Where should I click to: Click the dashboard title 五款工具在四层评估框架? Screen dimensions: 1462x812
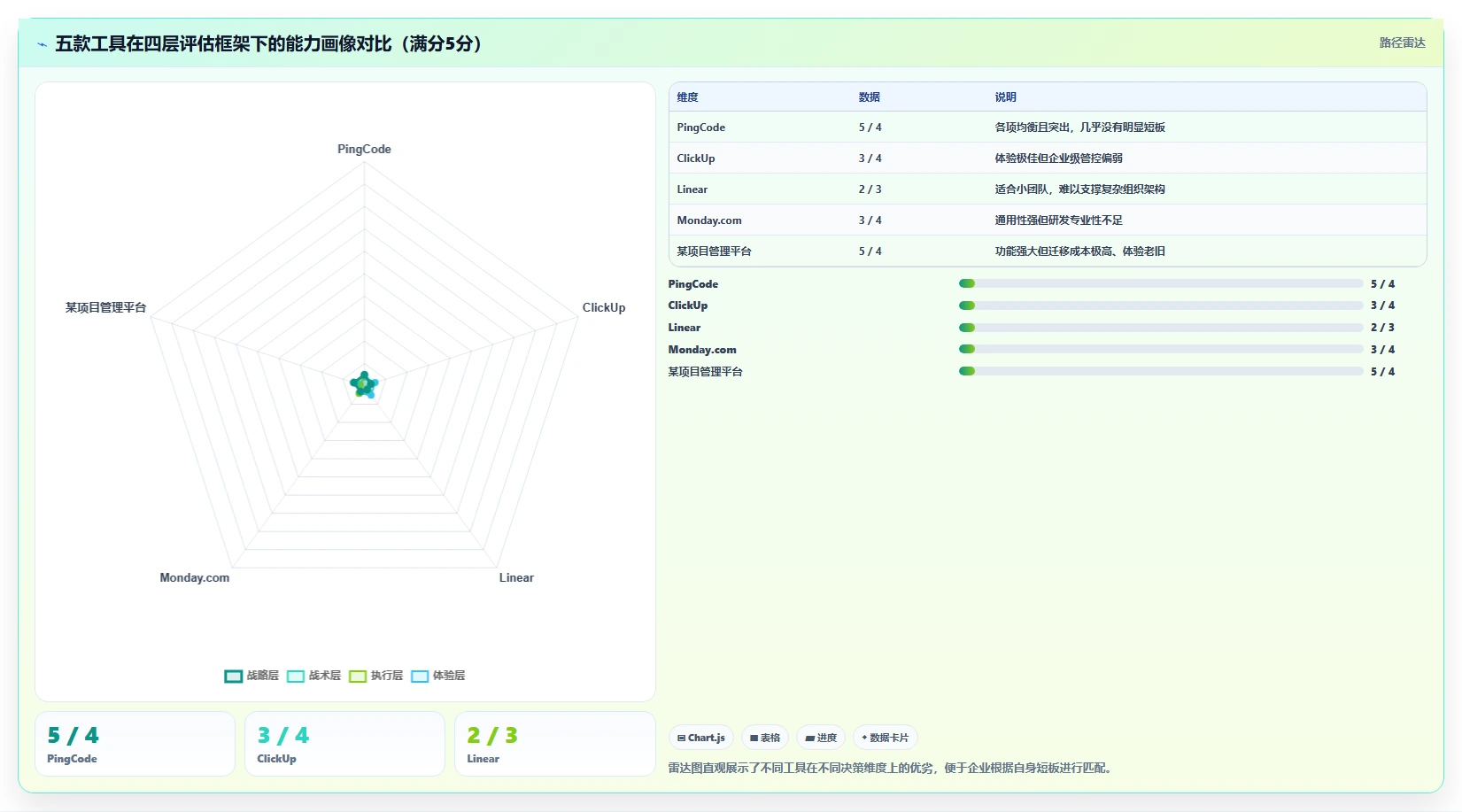[x=268, y=43]
